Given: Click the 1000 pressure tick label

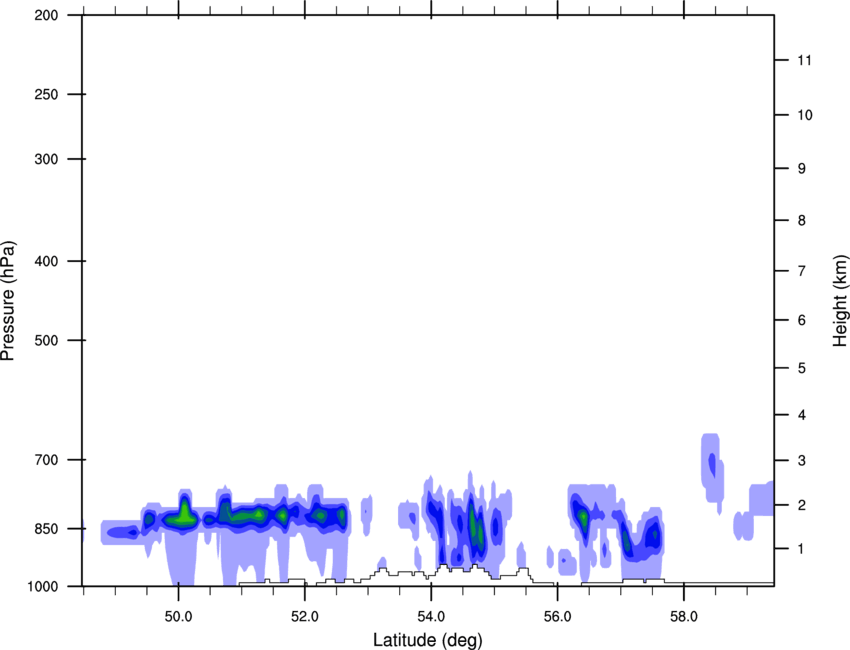Looking at the screenshot, I should pyautogui.click(x=42, y=587).
